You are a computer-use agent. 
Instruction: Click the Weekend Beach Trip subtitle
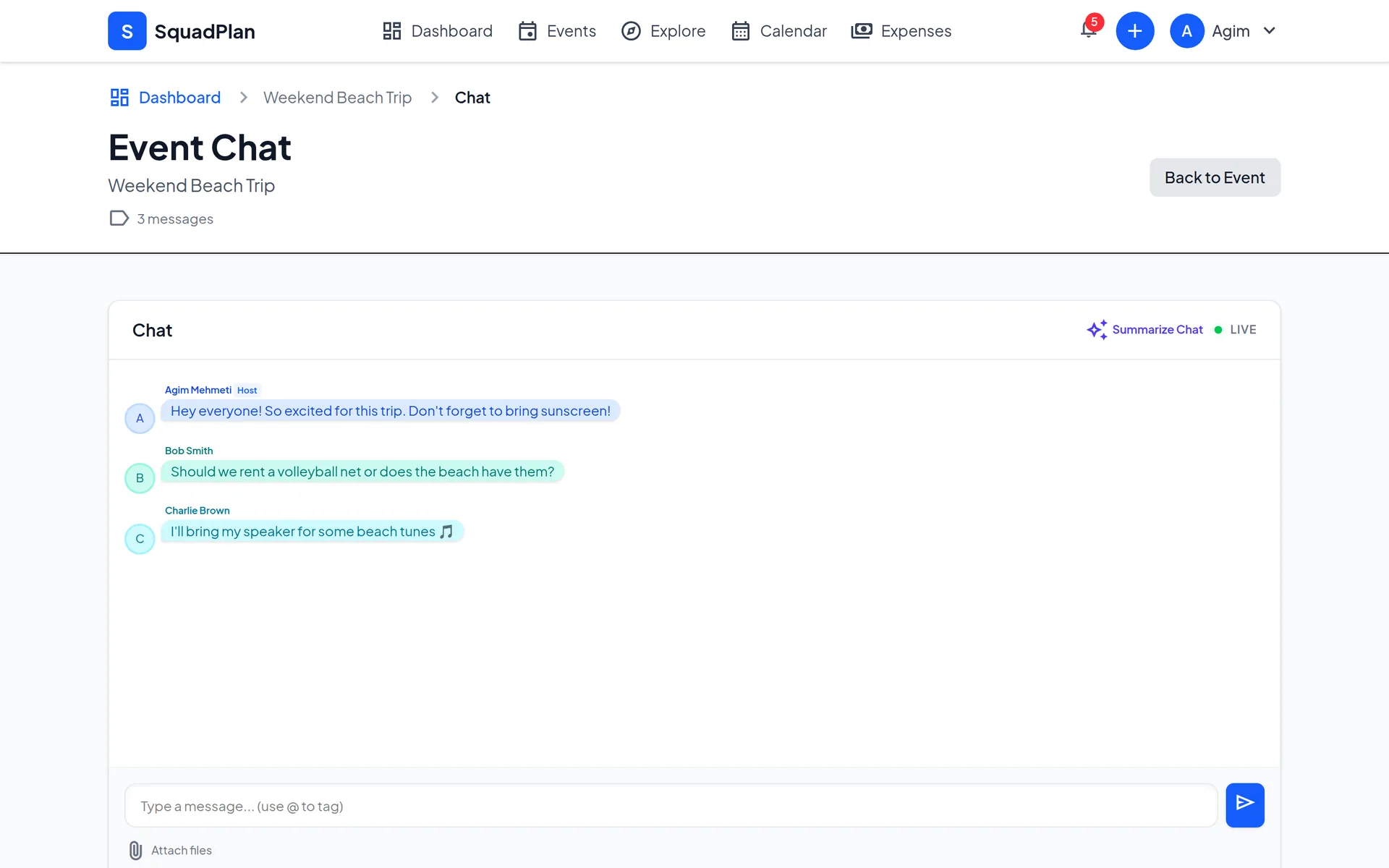[192, 186]
